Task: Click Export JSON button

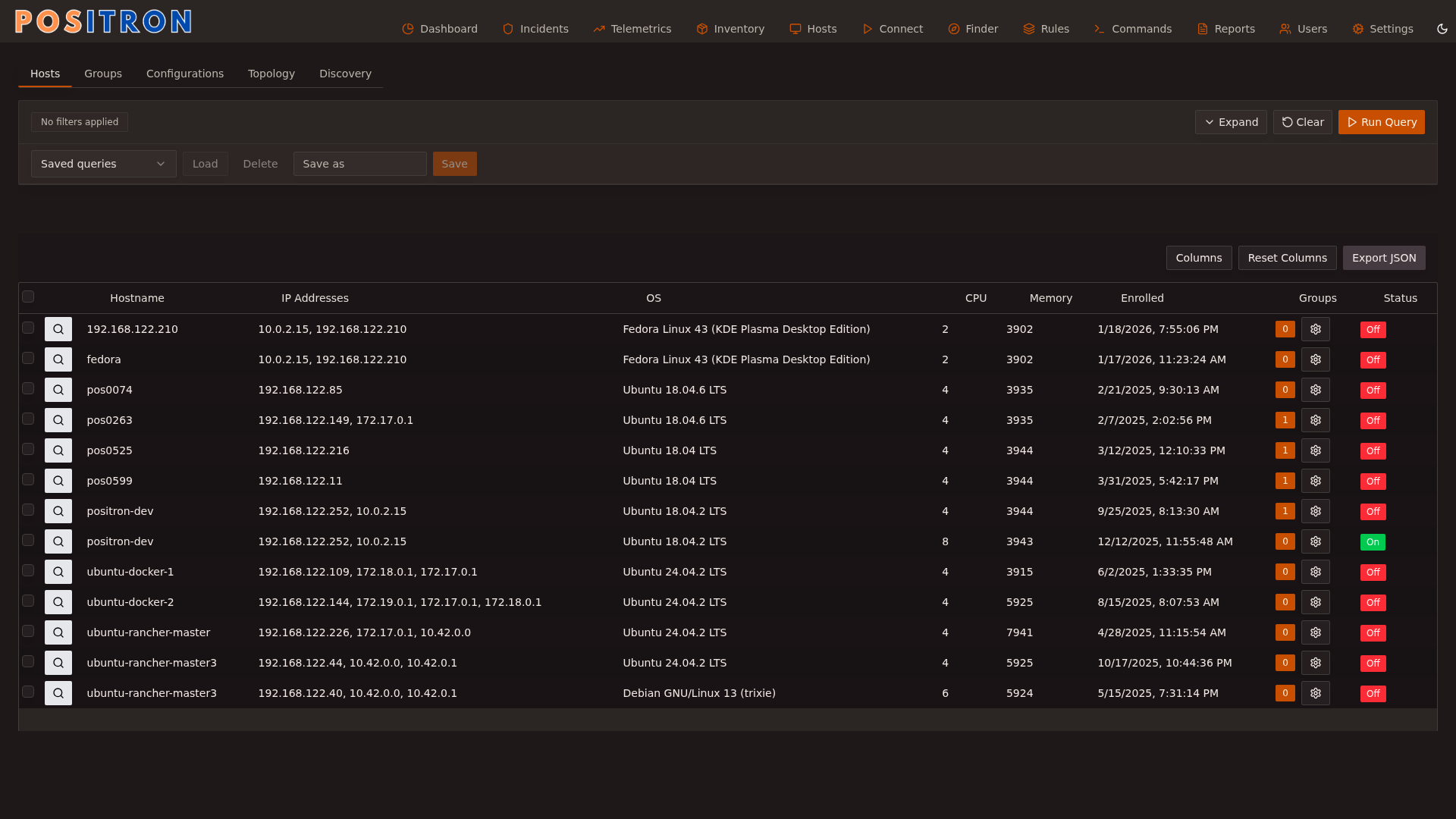Action: pyautogui.click(x=1383, y=258)
